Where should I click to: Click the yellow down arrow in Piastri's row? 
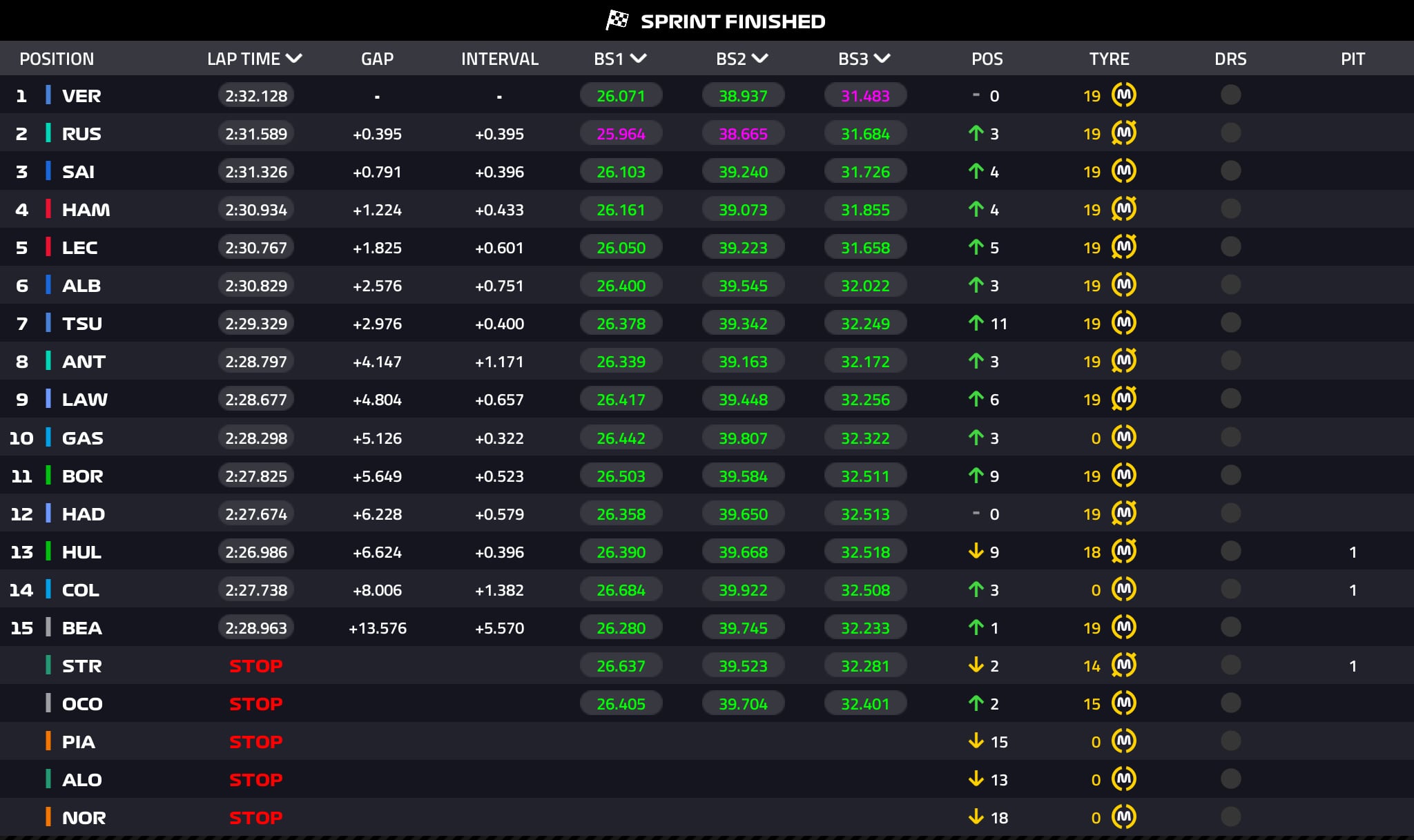click(976, 741)
